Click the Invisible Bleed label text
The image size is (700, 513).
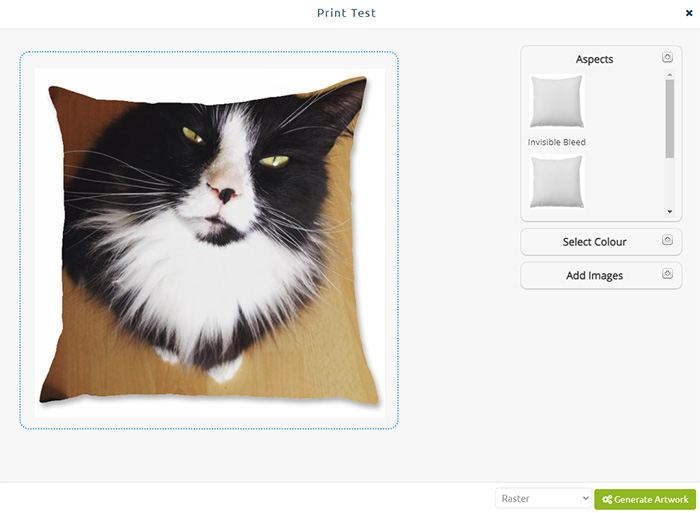tap(556, 142)
